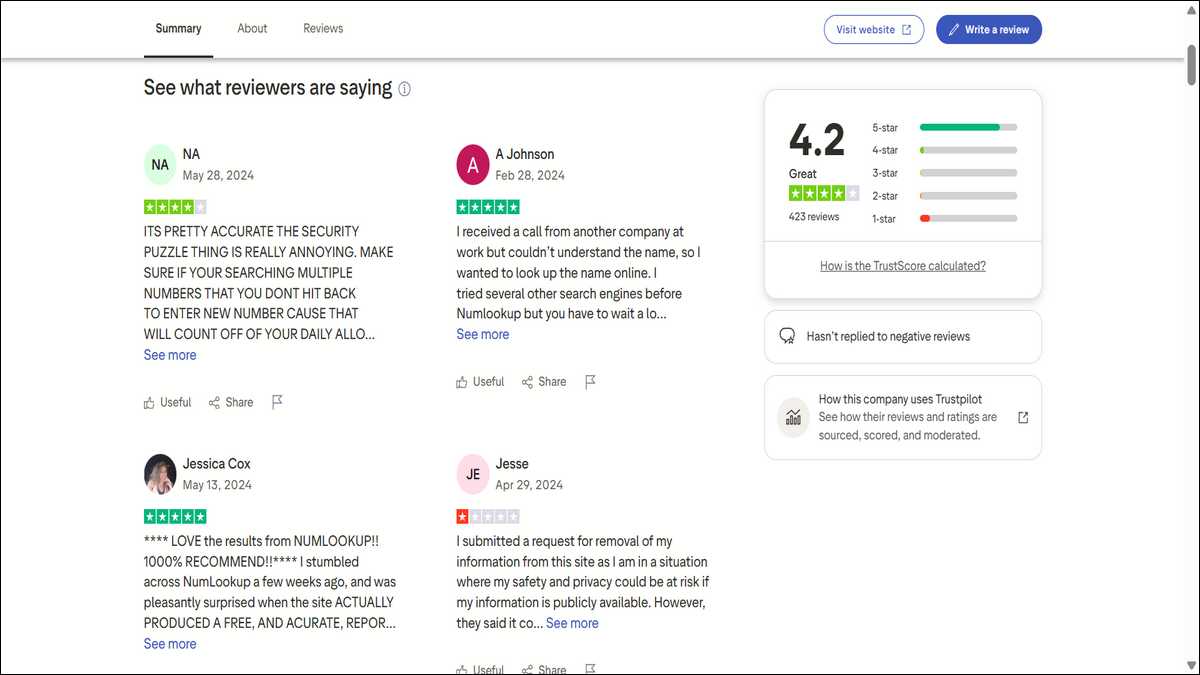Viewport: 1200px width, 675px height.
Task: Click 'Hasn't replied to negative reviews' text
Action: click(888, 337)
